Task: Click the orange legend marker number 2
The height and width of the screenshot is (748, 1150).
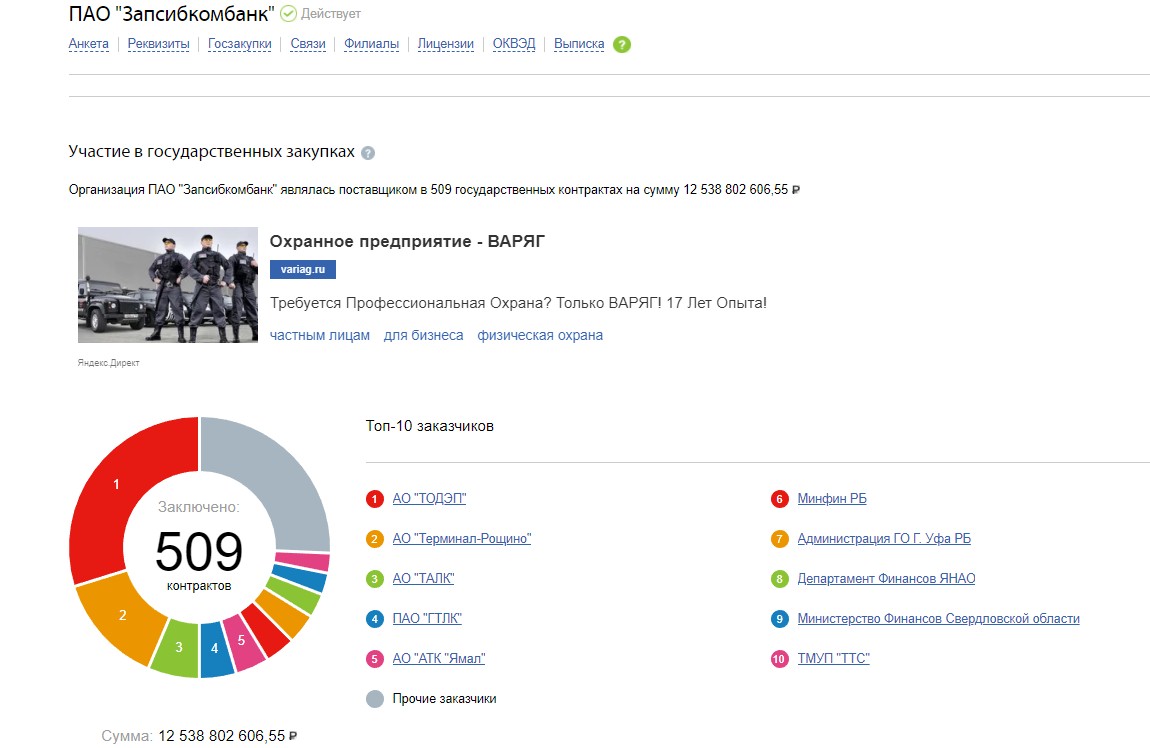Action: (375, 539)
